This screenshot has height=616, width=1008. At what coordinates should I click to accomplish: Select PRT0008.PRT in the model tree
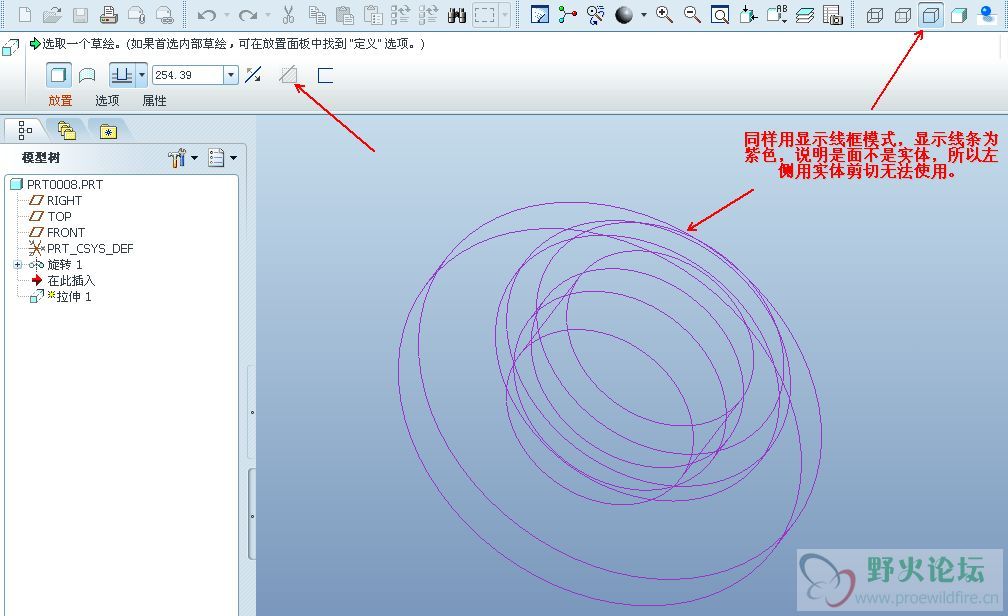57,185
